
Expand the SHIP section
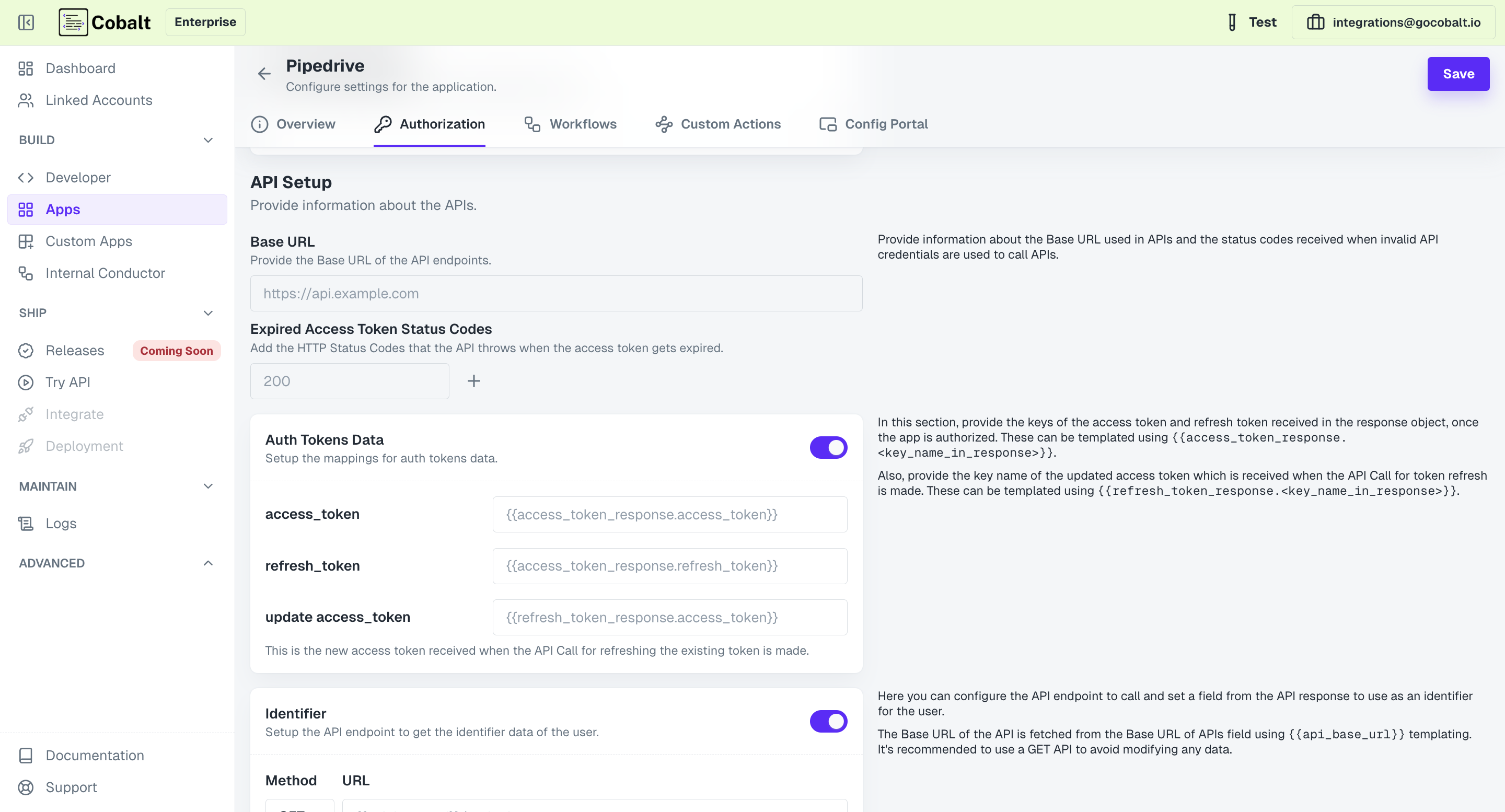point(208,313)
